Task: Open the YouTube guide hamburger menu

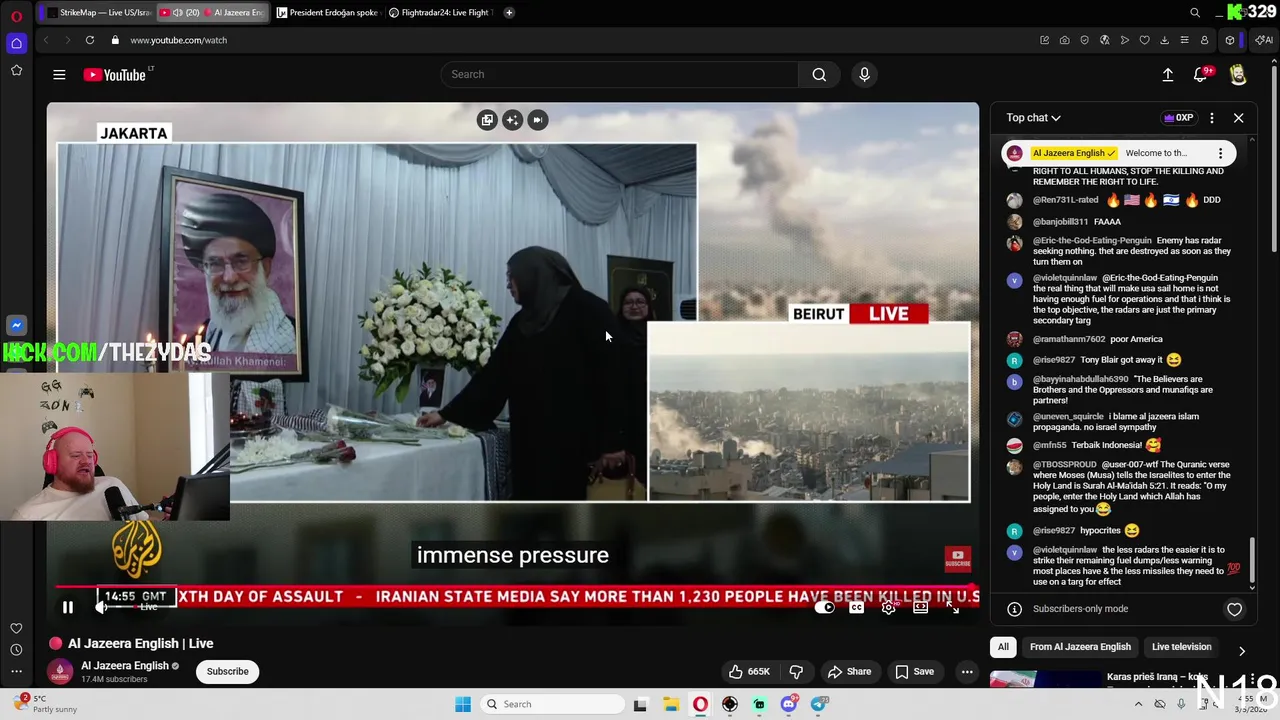Action: coord(59,74)
